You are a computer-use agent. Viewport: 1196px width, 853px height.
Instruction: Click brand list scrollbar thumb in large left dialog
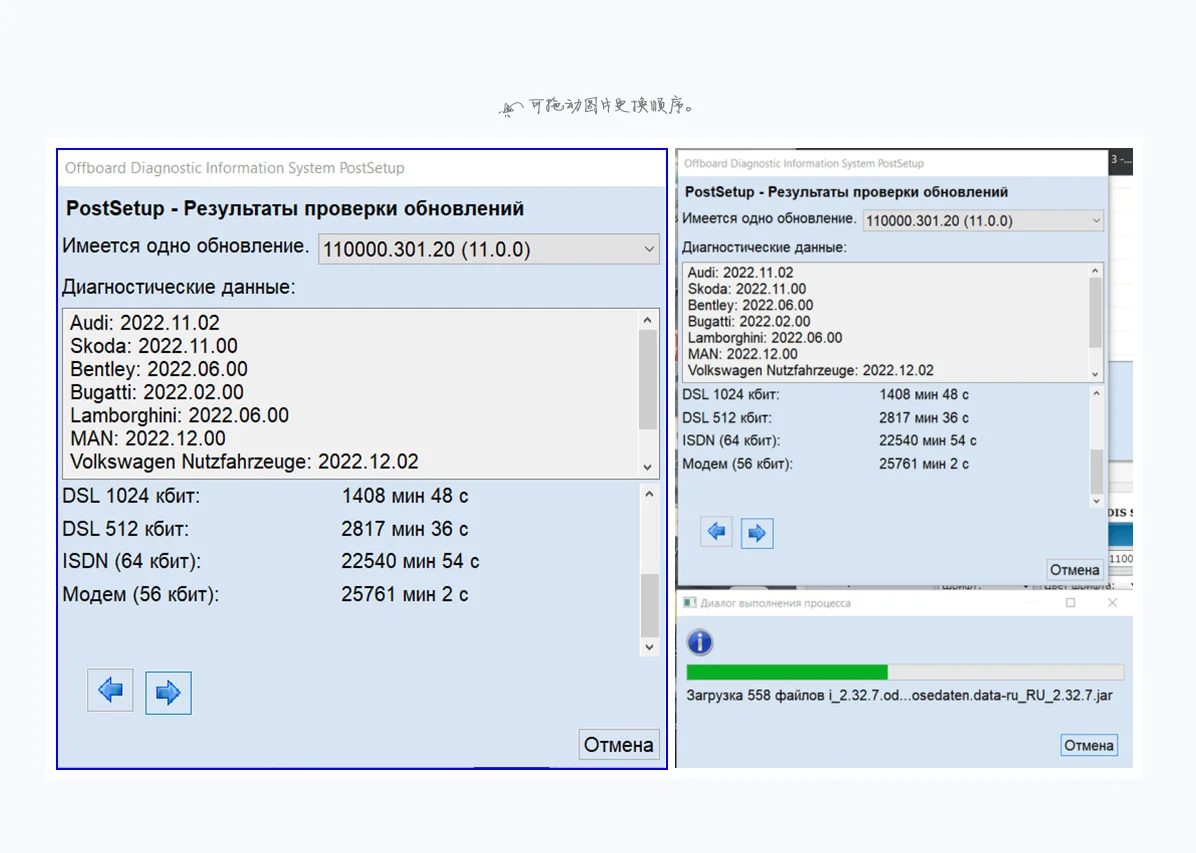(x=648, y=379)
